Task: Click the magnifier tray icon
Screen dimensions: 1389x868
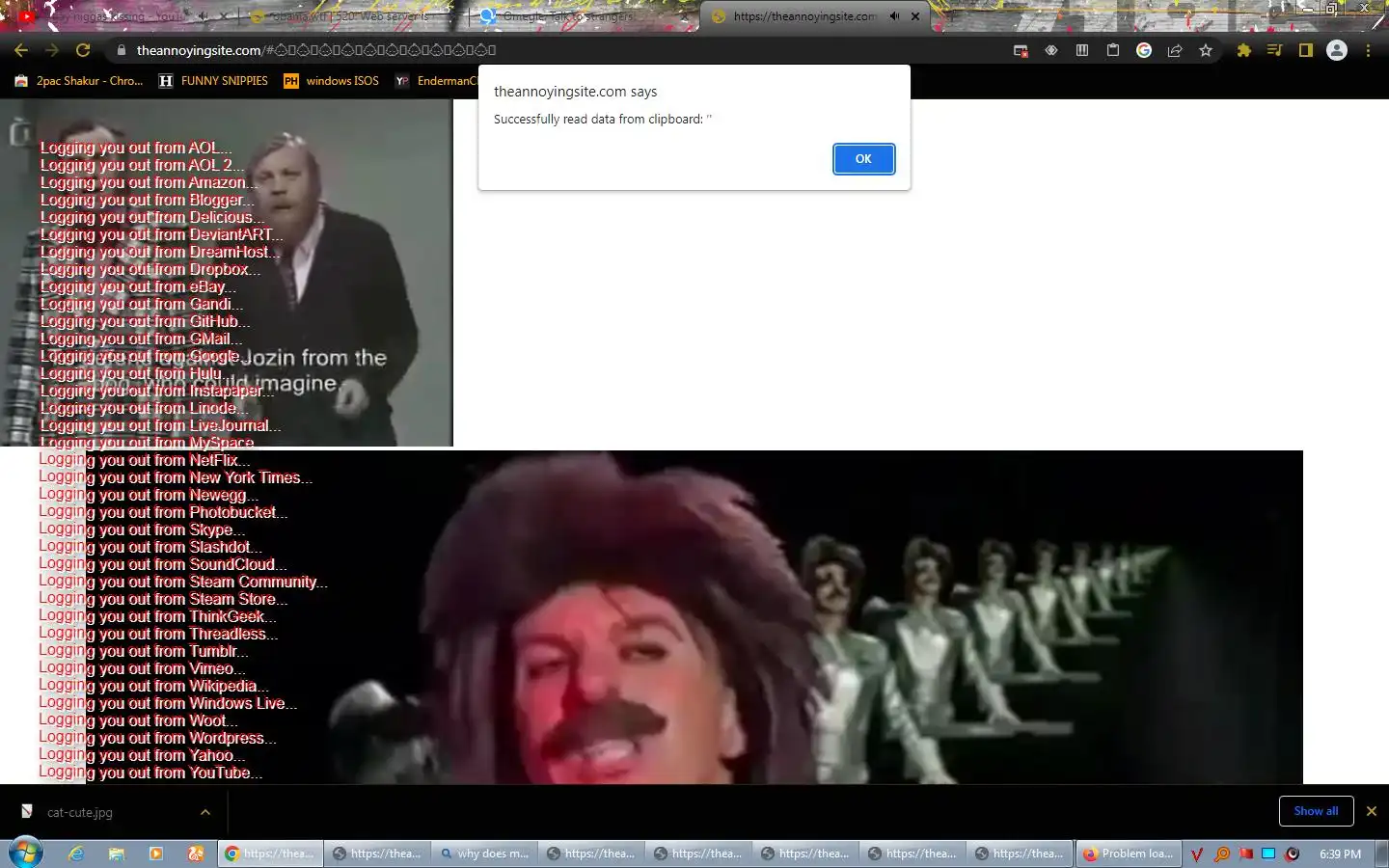Action: pyautogui.click(x=1221, y=854)
